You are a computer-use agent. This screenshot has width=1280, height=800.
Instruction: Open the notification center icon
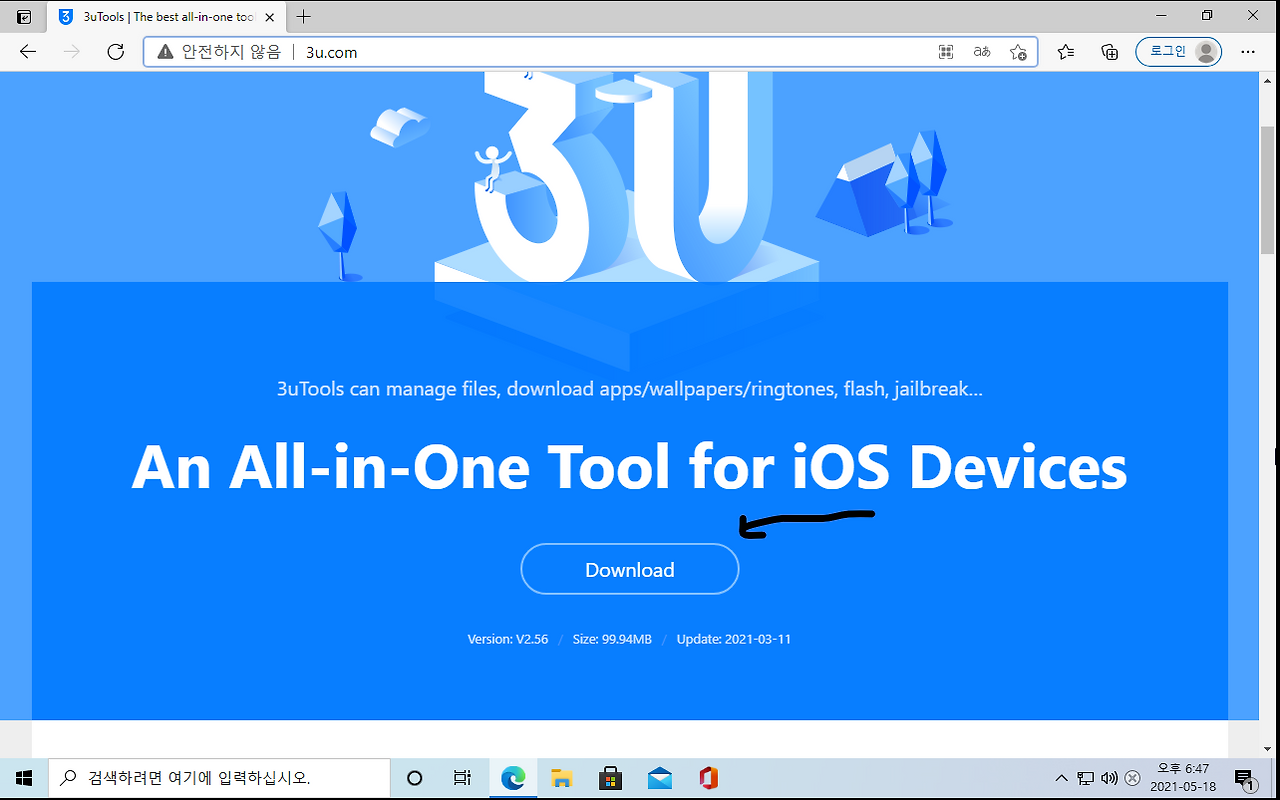(x=1245, y=778)
